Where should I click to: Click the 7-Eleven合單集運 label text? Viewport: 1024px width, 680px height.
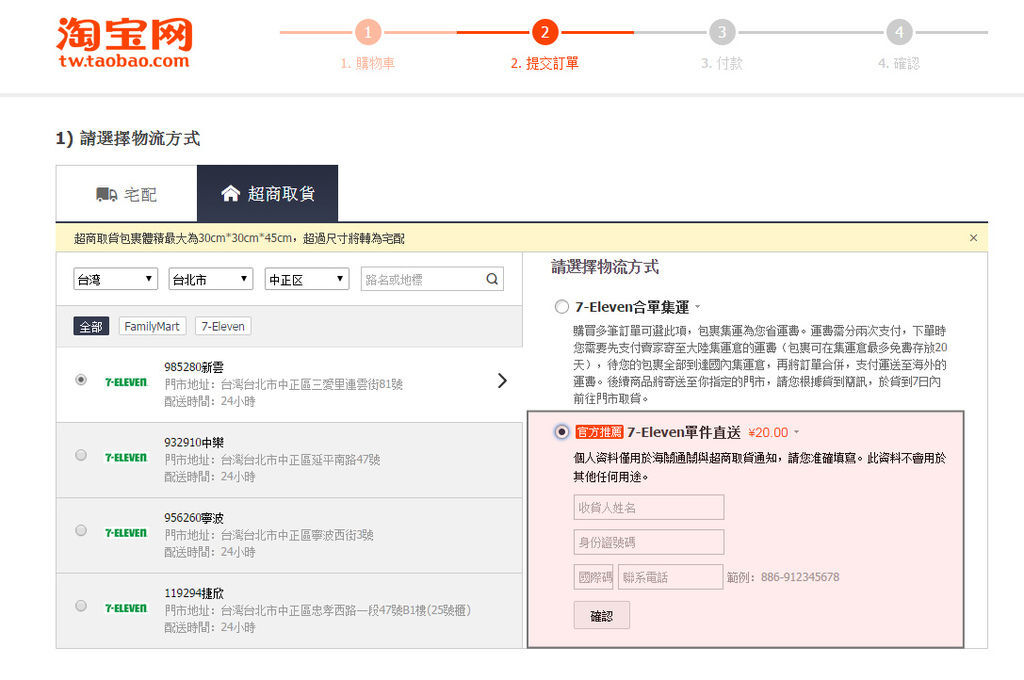tap(632, 306)
